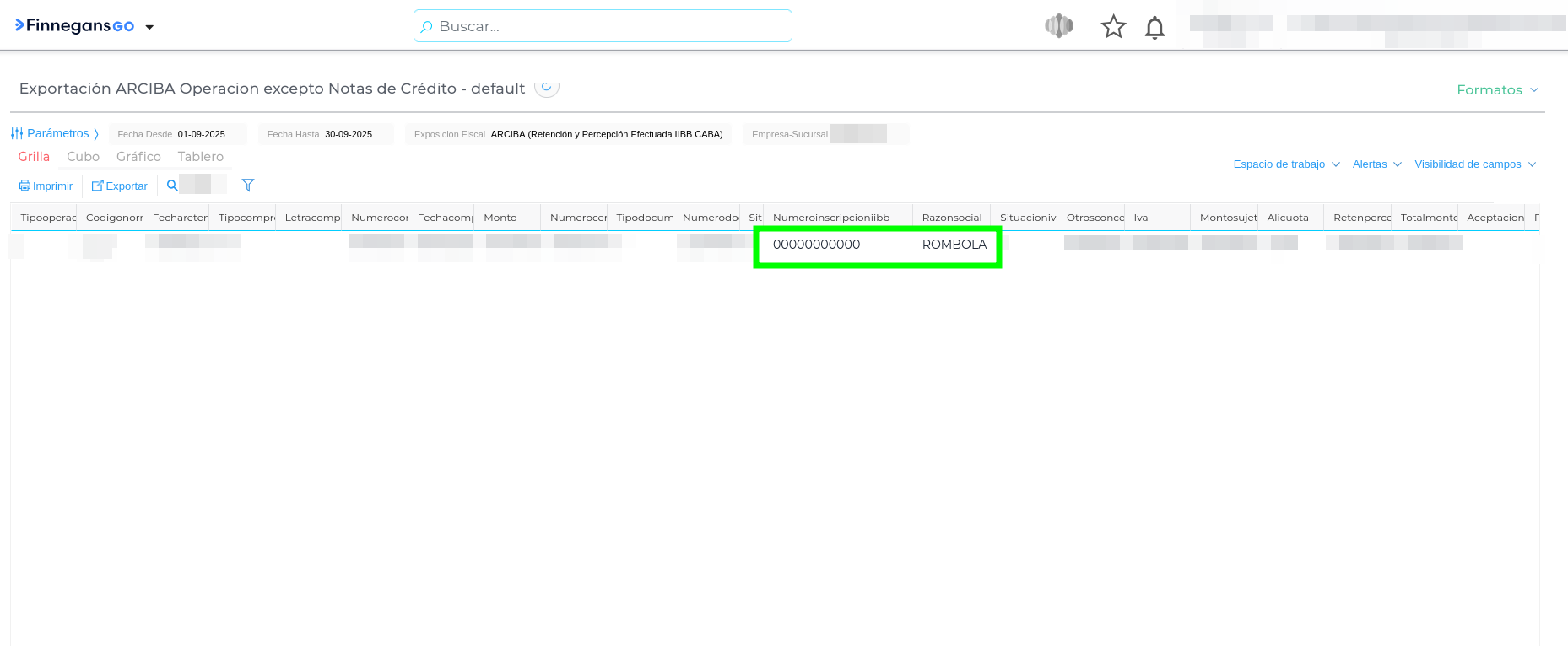The height and width of the screenshot is (646, 1568).
Task: Click the Buscar search field
Action: (603, 26)
